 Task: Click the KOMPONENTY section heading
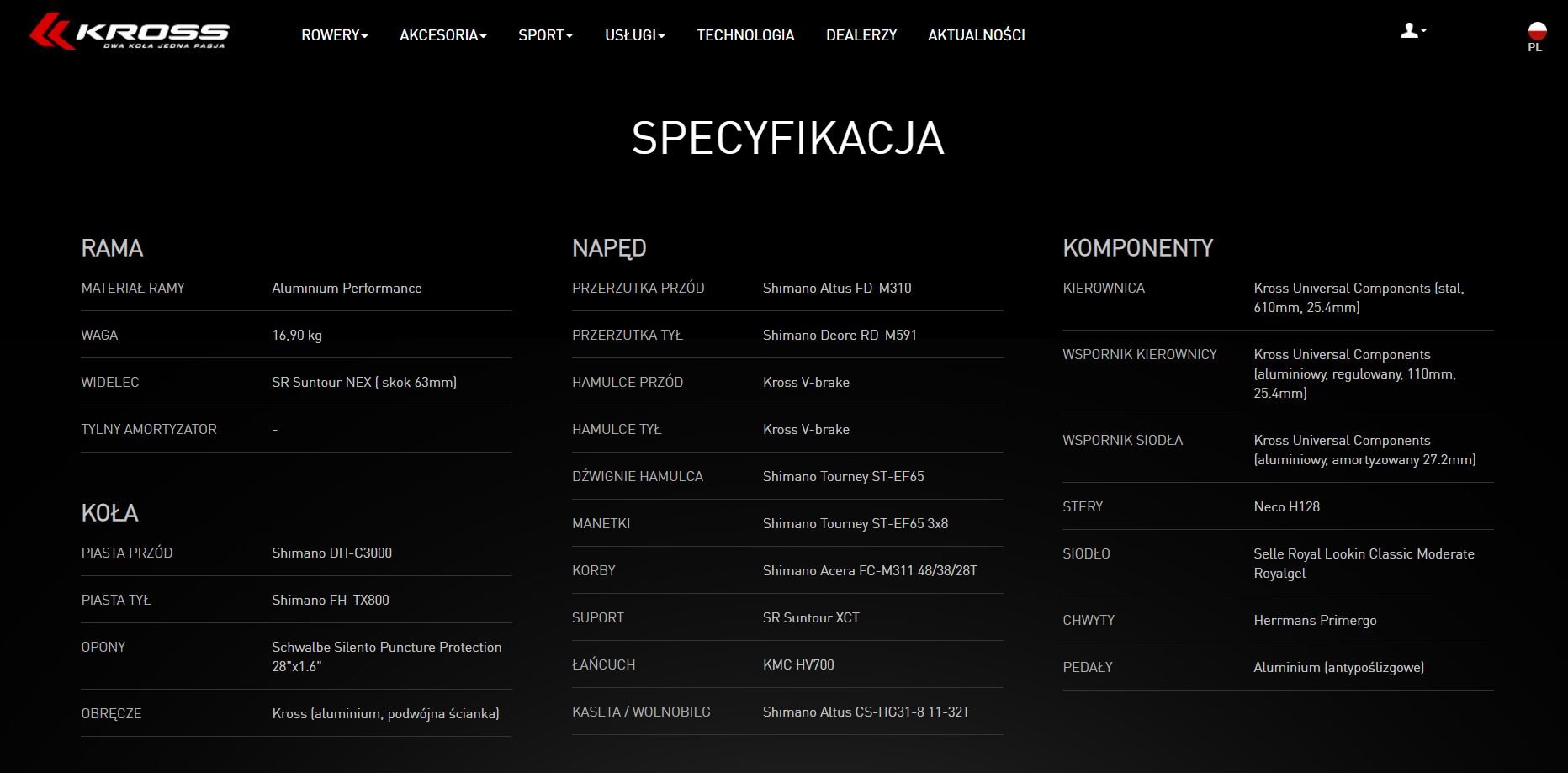(1138, 248)
